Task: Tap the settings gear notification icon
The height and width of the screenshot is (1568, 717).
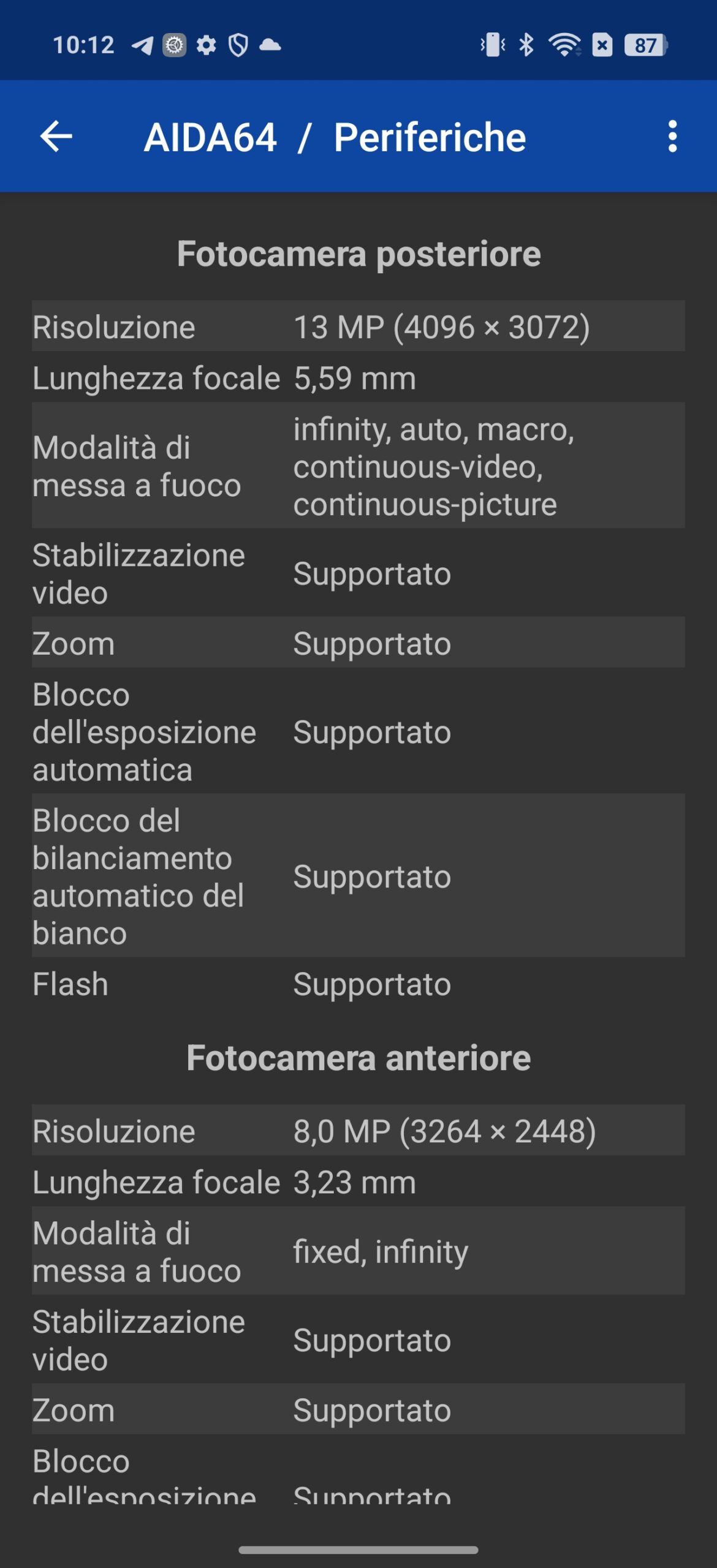Action: [x=206, y=45]
